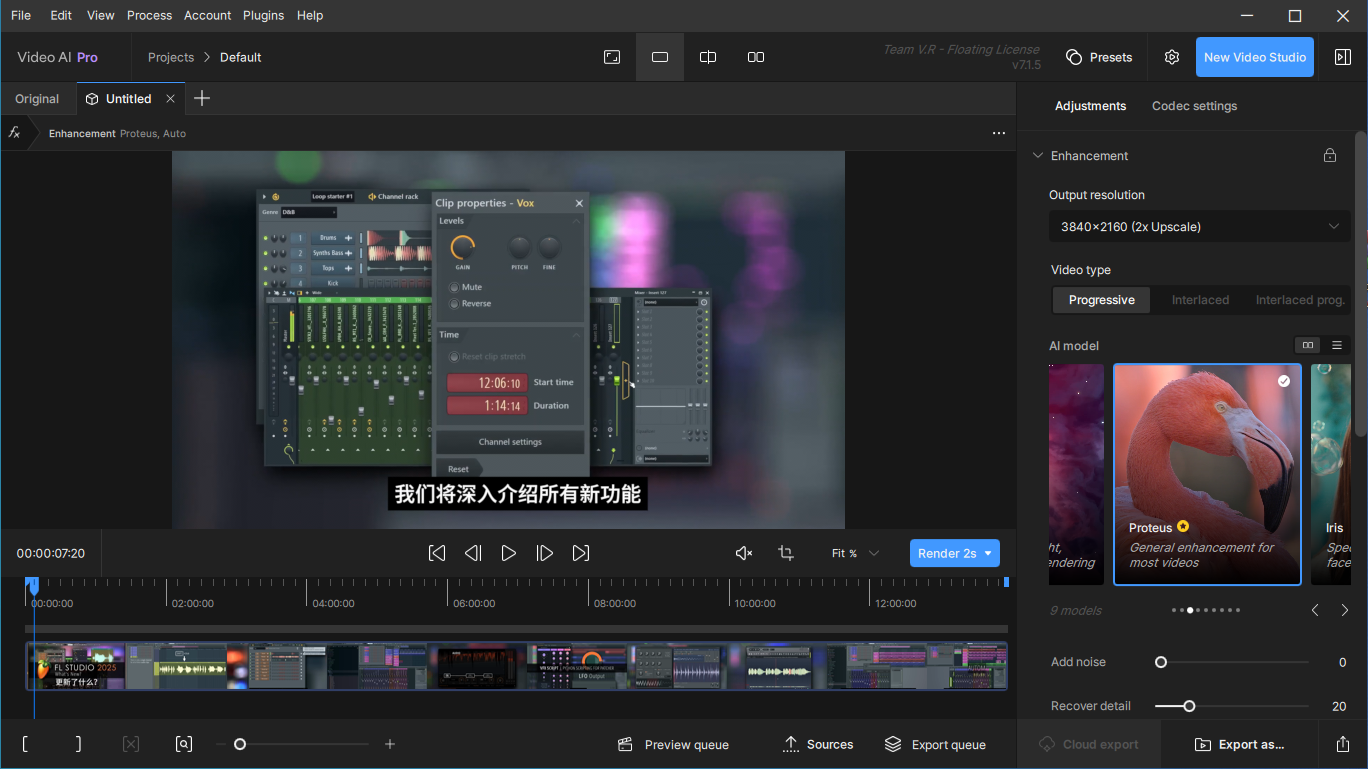Open the Process menu
The image size is (1368, 769).
coord(150,15)
